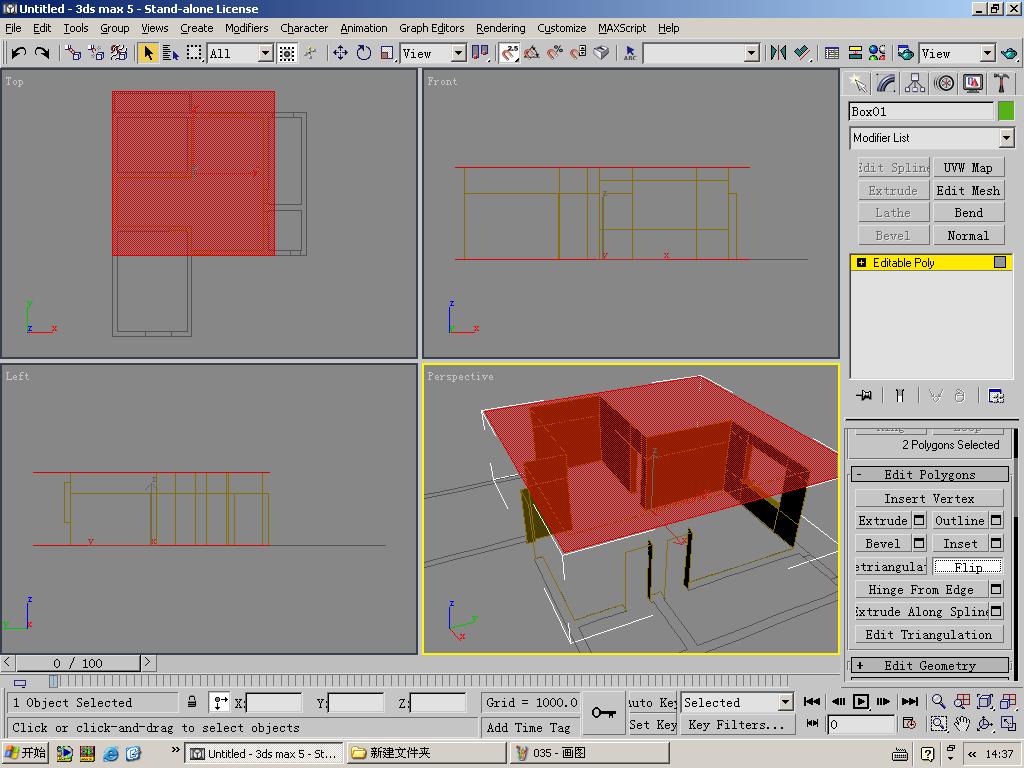Open the key mode Selected dropdown
This screenshot has height=768, width=1024.
coord(785,703)
